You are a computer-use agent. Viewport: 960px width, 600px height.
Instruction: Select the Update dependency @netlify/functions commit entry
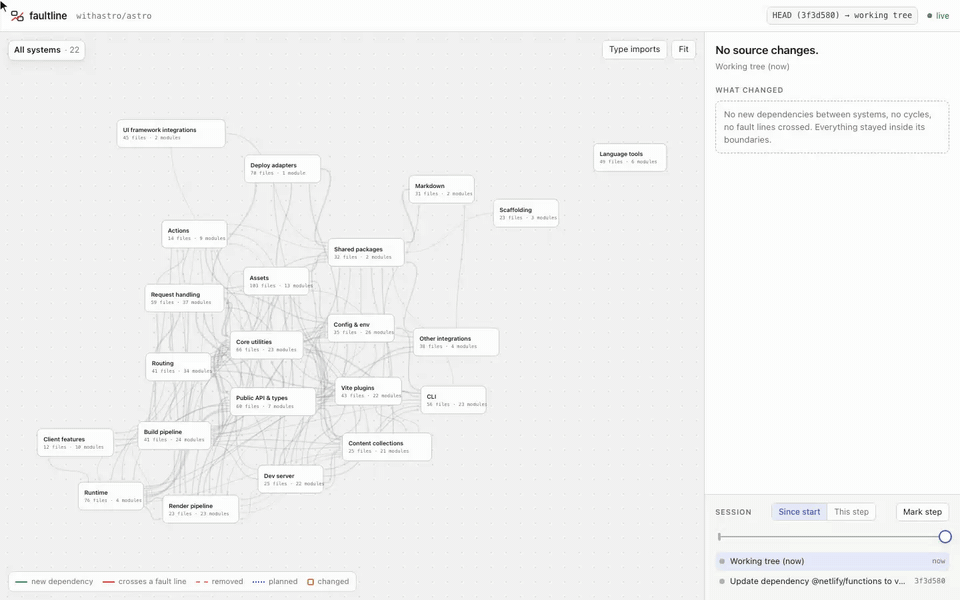click(x=832, y=581)
